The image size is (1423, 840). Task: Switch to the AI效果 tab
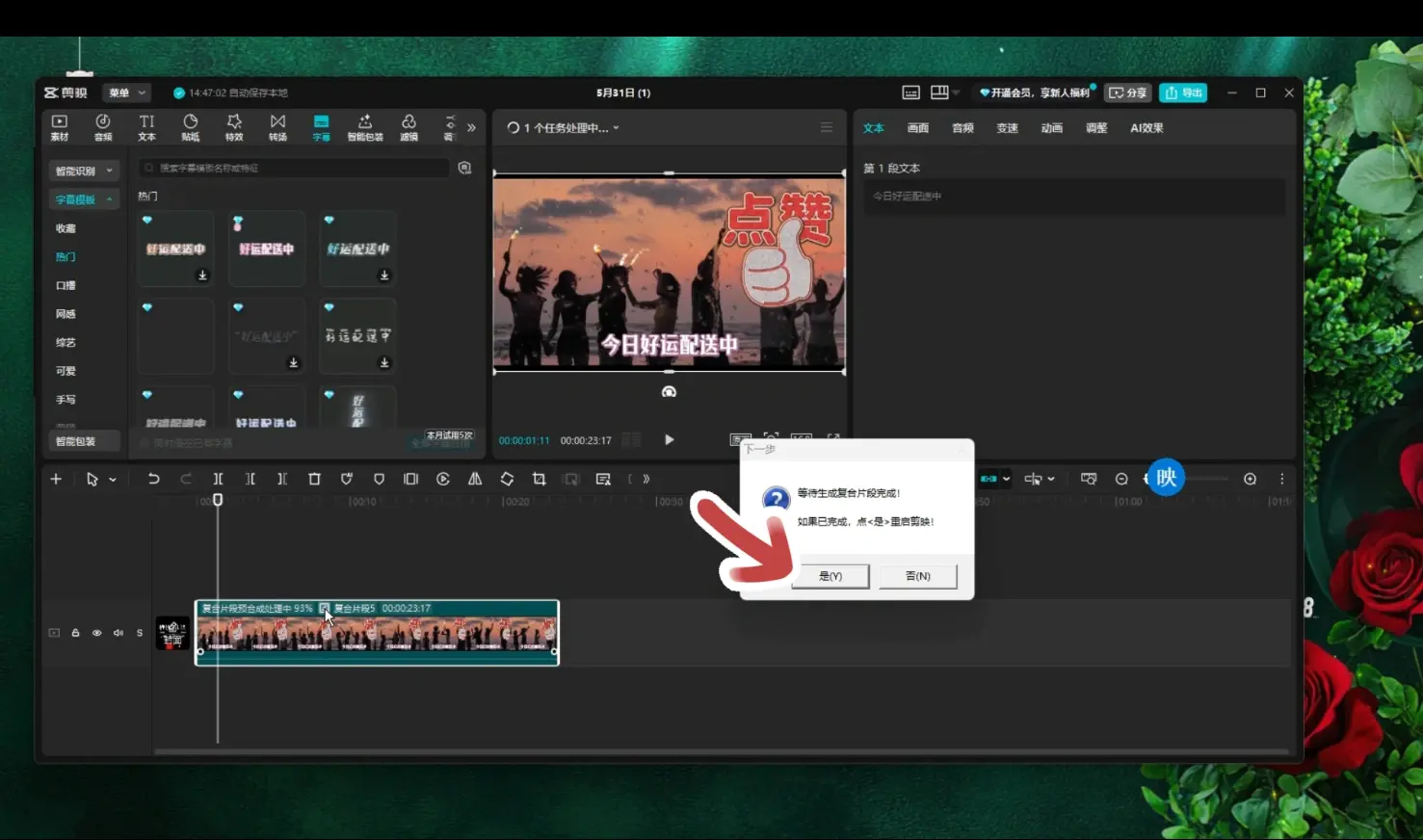pos(1146,127)
